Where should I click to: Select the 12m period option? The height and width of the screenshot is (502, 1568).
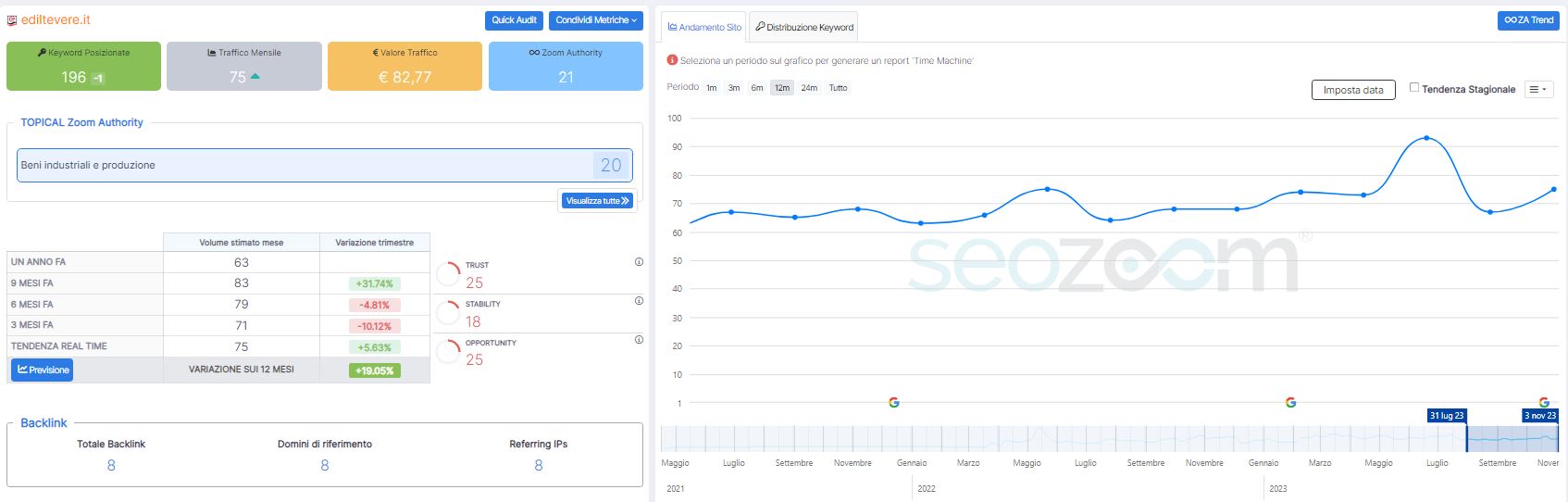782,88
